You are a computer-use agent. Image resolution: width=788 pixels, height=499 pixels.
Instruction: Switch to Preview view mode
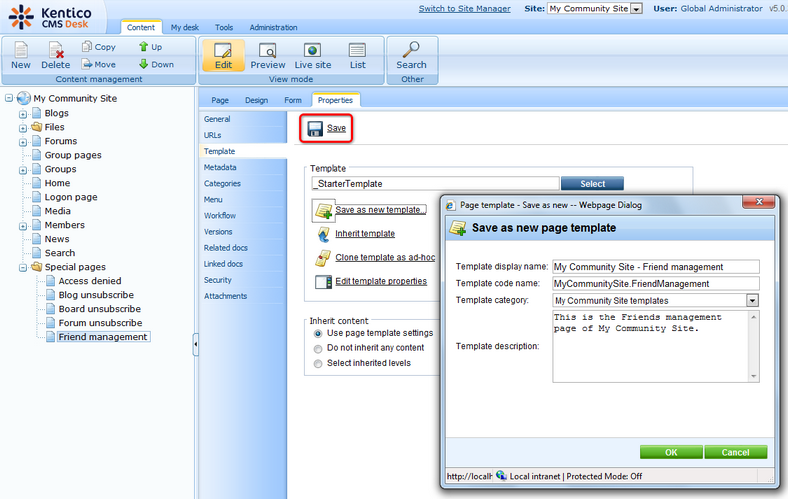point(267,56)
